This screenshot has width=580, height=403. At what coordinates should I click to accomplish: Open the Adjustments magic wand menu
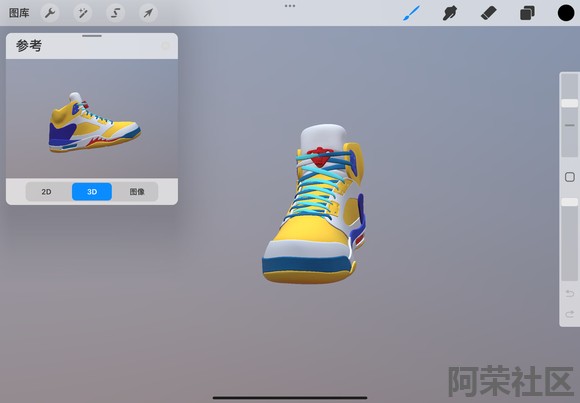pyautogui.click(x=82, y=13)
